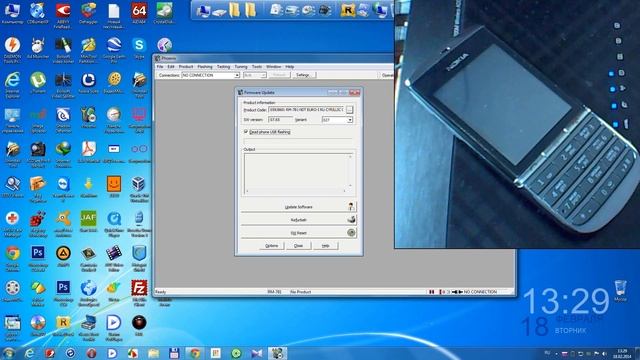640x360 pixels.
Task: Select the Computer desktop icon
Action: [x=12, y=13]
